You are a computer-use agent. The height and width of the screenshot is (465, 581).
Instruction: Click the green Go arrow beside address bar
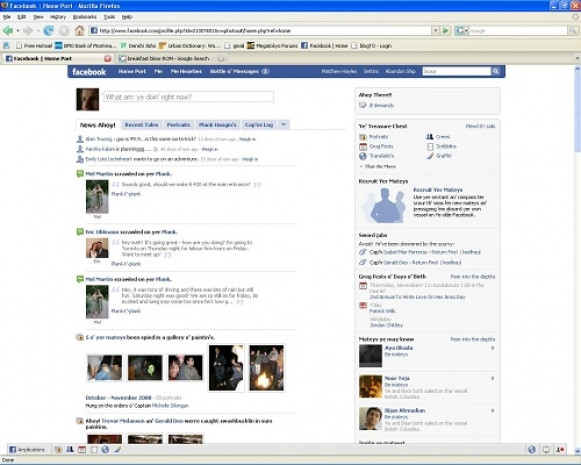[x=446, y=31]
